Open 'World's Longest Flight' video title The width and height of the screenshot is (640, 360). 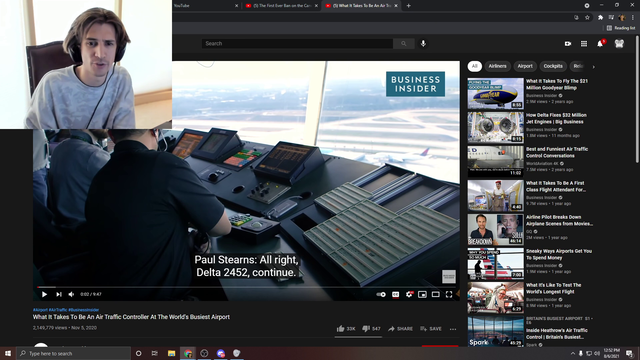point(553,288)
